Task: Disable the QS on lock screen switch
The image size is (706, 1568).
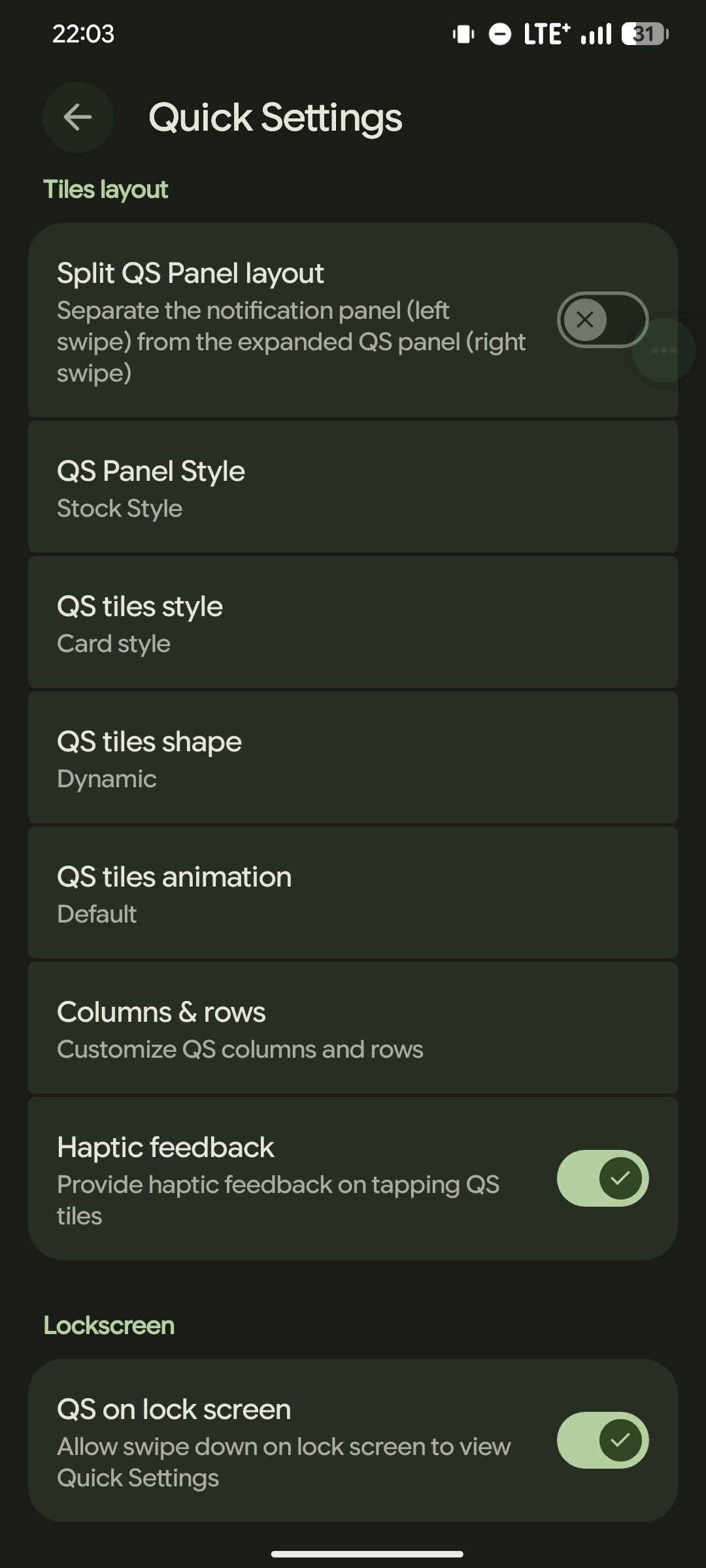Action: tap(602, 1440)
